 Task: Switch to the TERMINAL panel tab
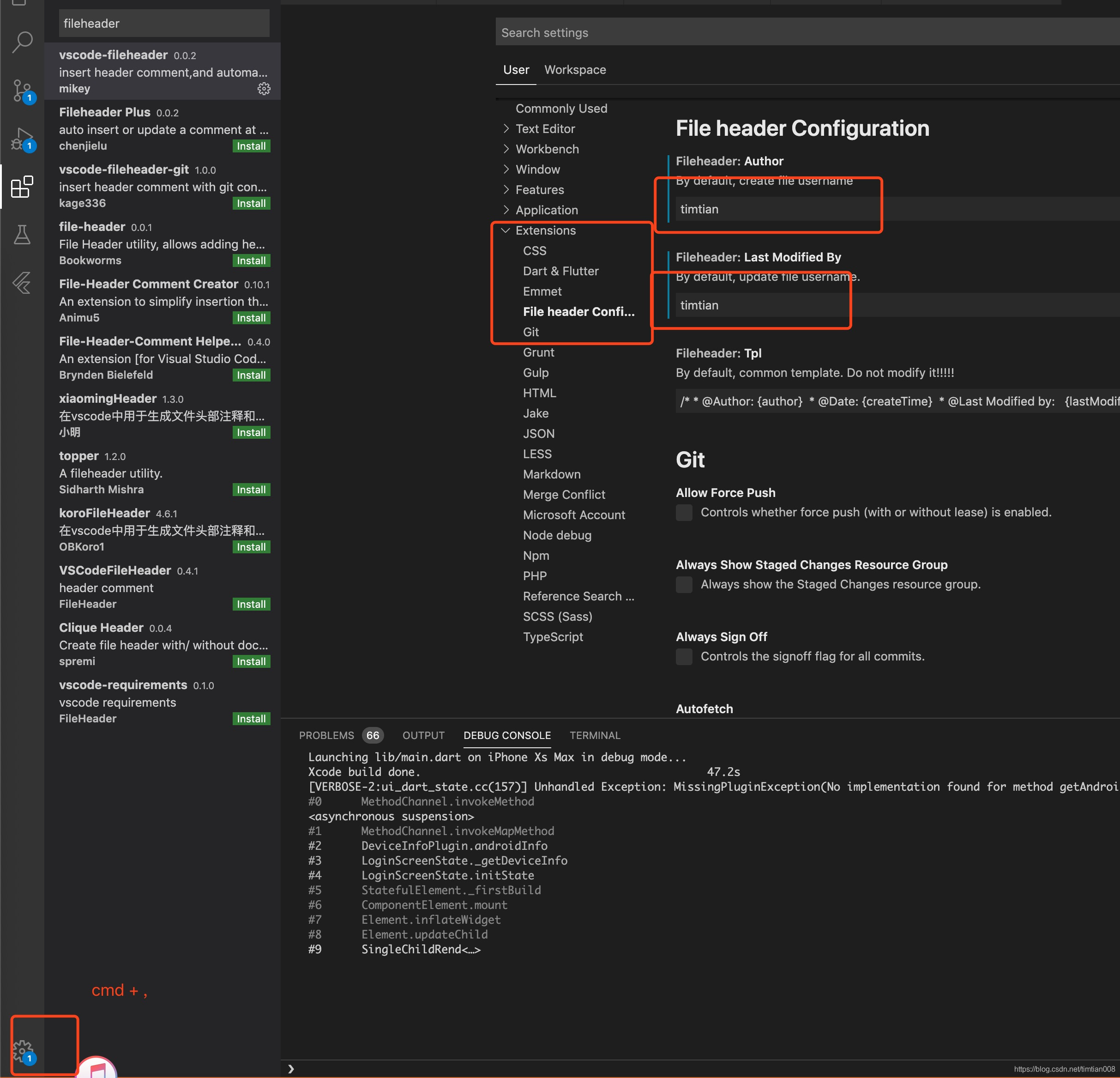(x=594, y=736)
